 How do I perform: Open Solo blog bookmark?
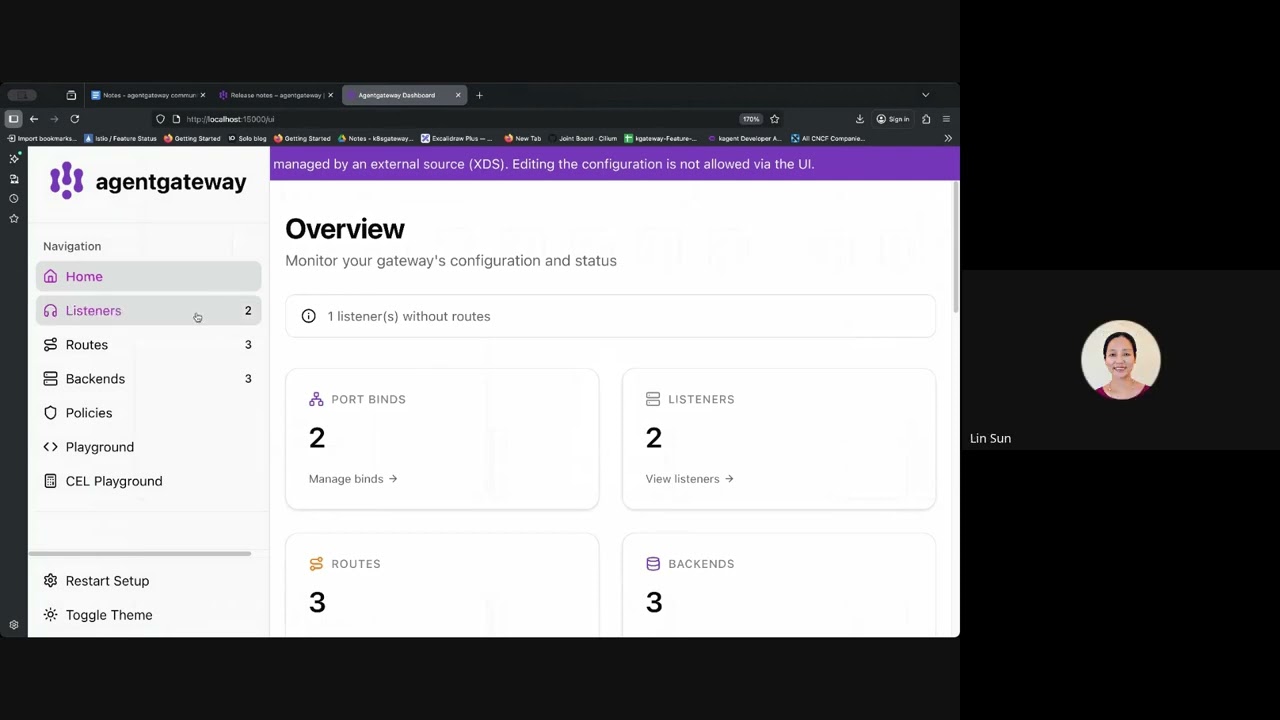point(247,138)
